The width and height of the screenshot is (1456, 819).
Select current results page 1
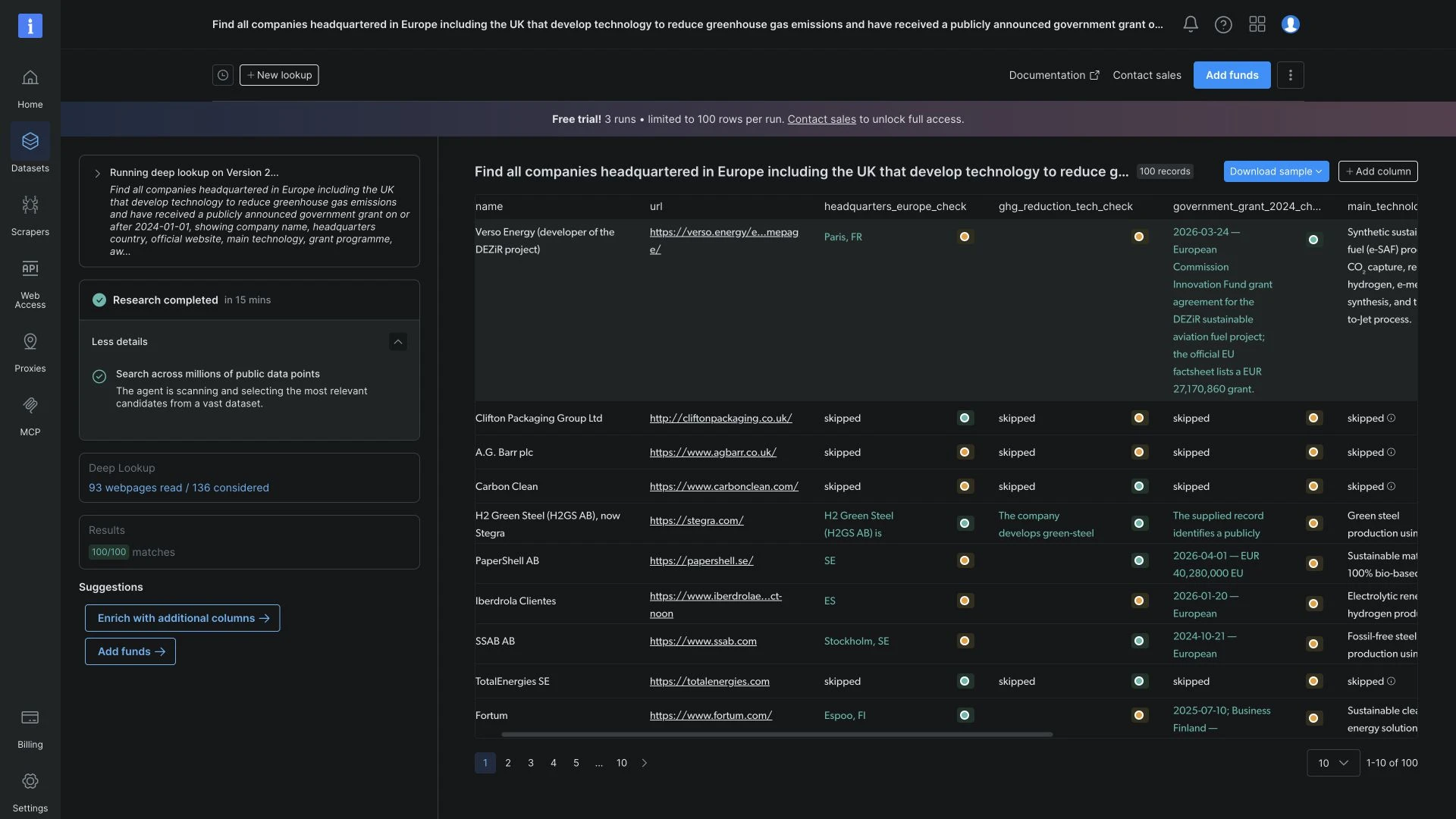tap(485, 763)
